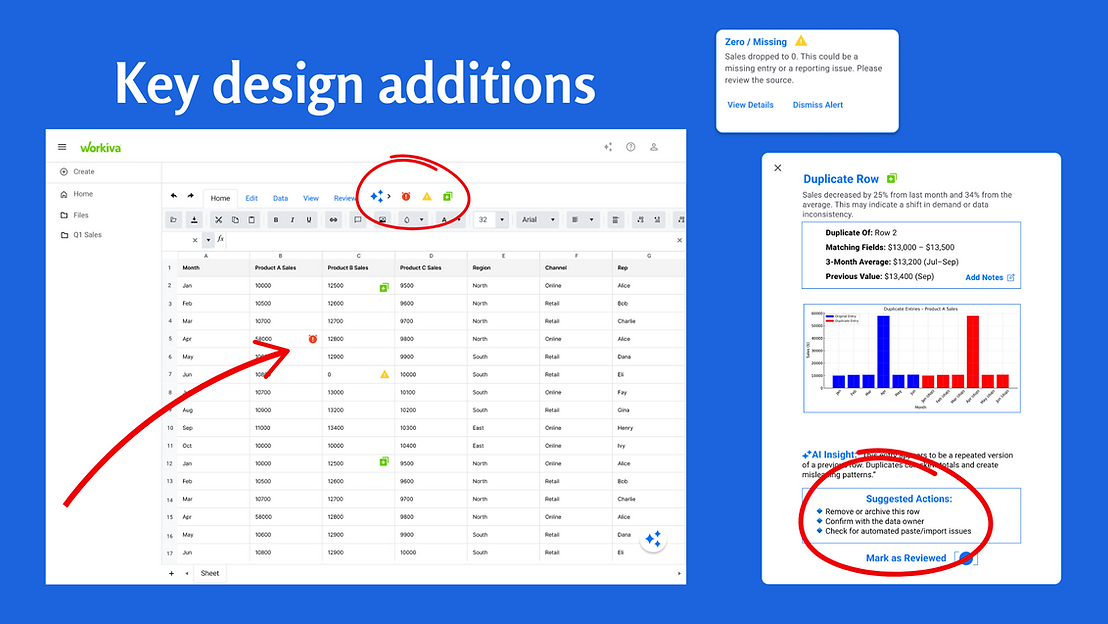Viewport: 1108px width, 624px height.
Task: Click the redo arrow
Action: tap(190, 196)
